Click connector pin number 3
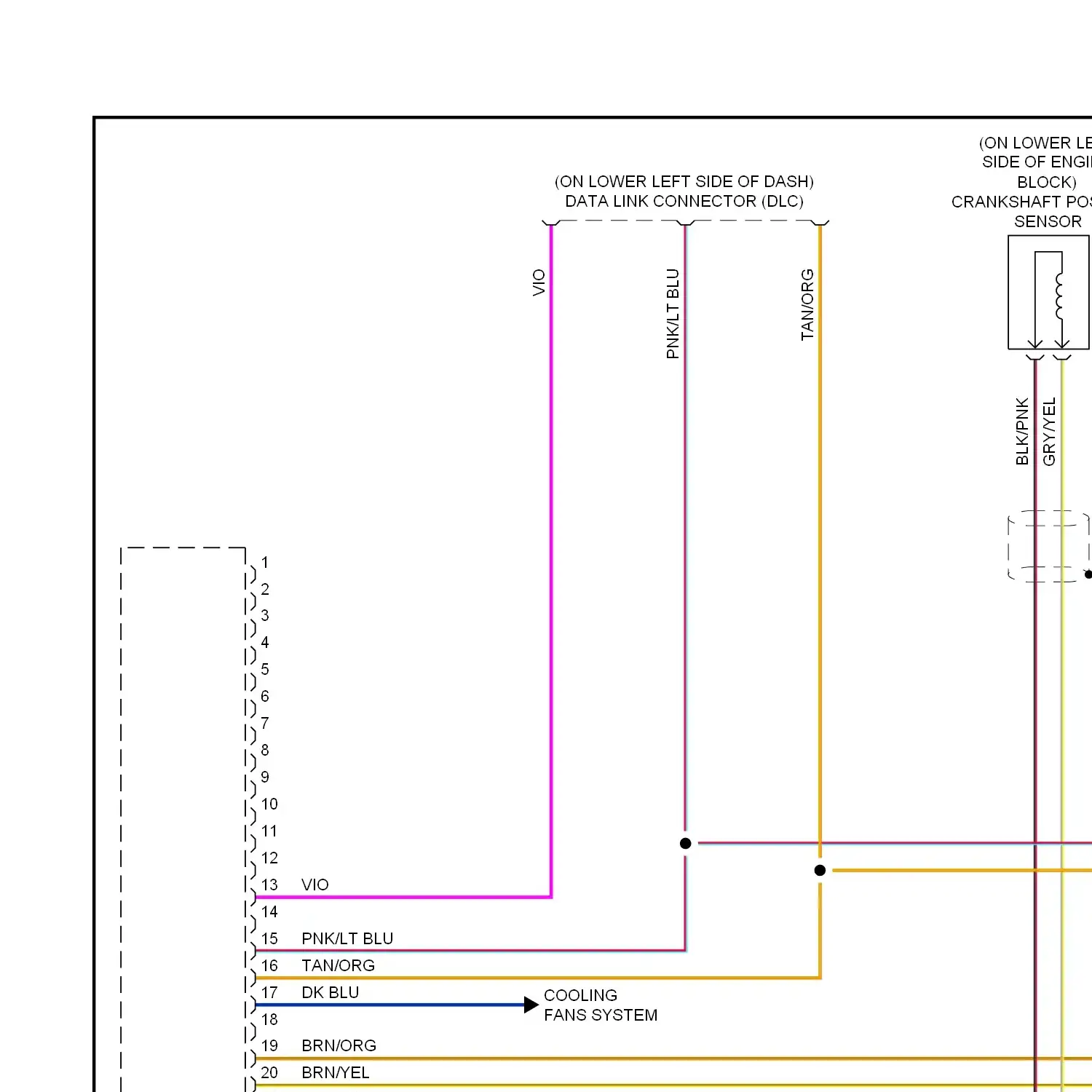Viewport: 1092px width, 1092px height. pyautogui.click(x=265, y=615)
